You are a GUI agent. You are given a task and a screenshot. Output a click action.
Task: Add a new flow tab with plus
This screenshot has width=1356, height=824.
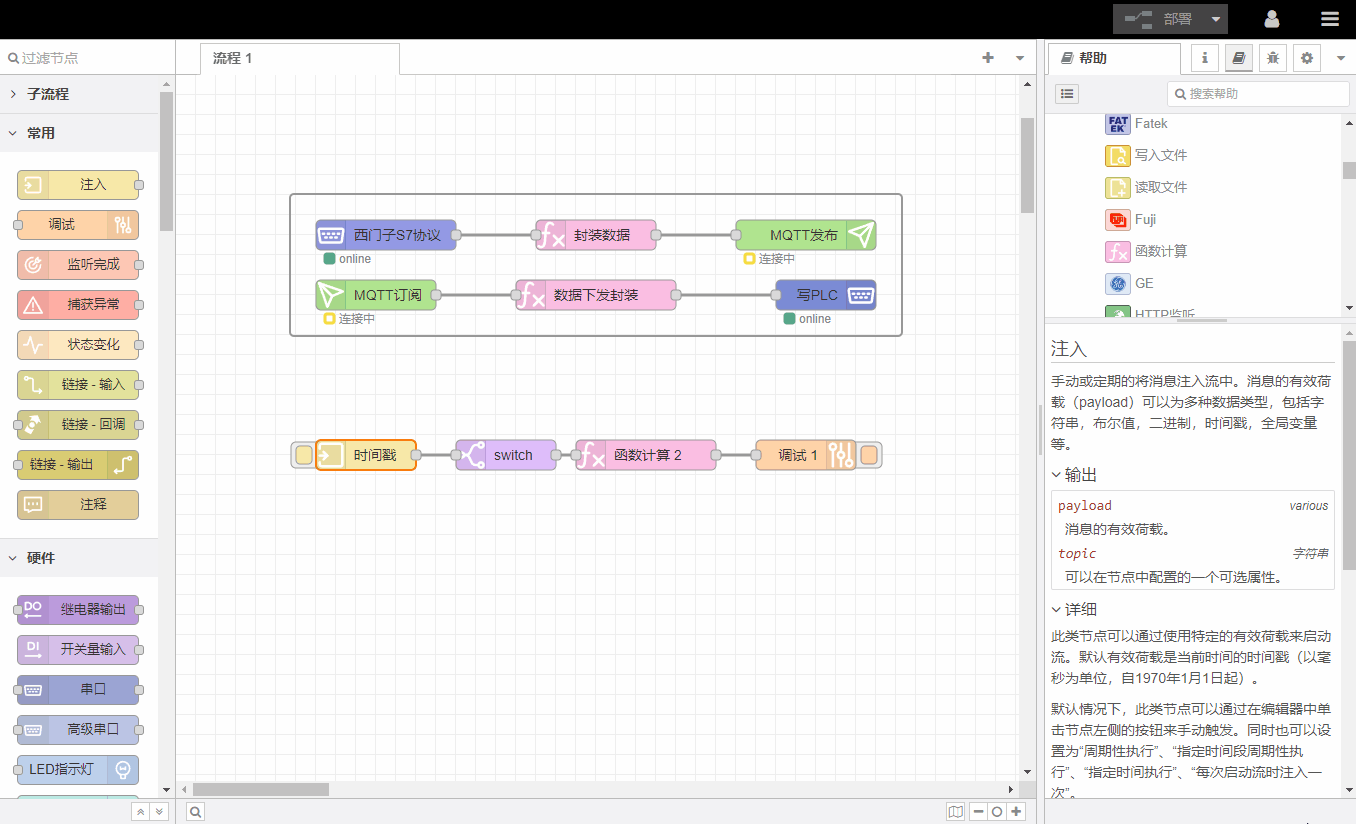[988, 58]
